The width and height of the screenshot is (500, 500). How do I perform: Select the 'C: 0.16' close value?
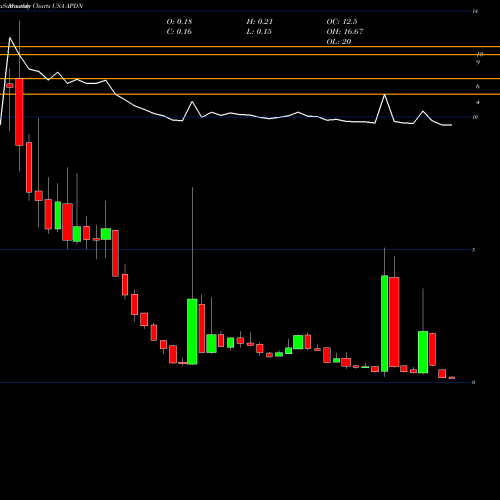click(x=179, y=31)
